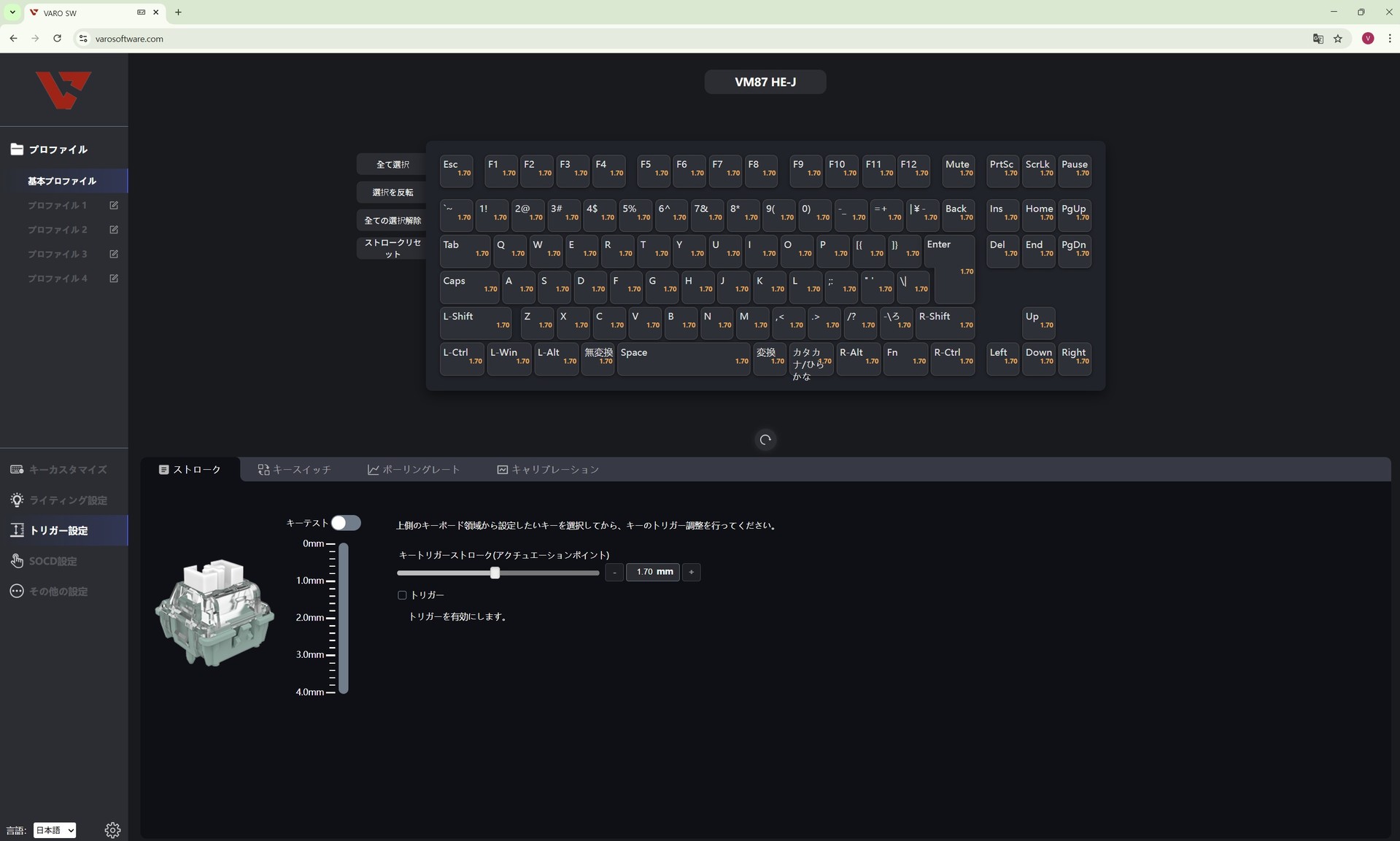Switch to the キャリブレーション tab
Screen dimensions: 1400x841
coord(548,470)
